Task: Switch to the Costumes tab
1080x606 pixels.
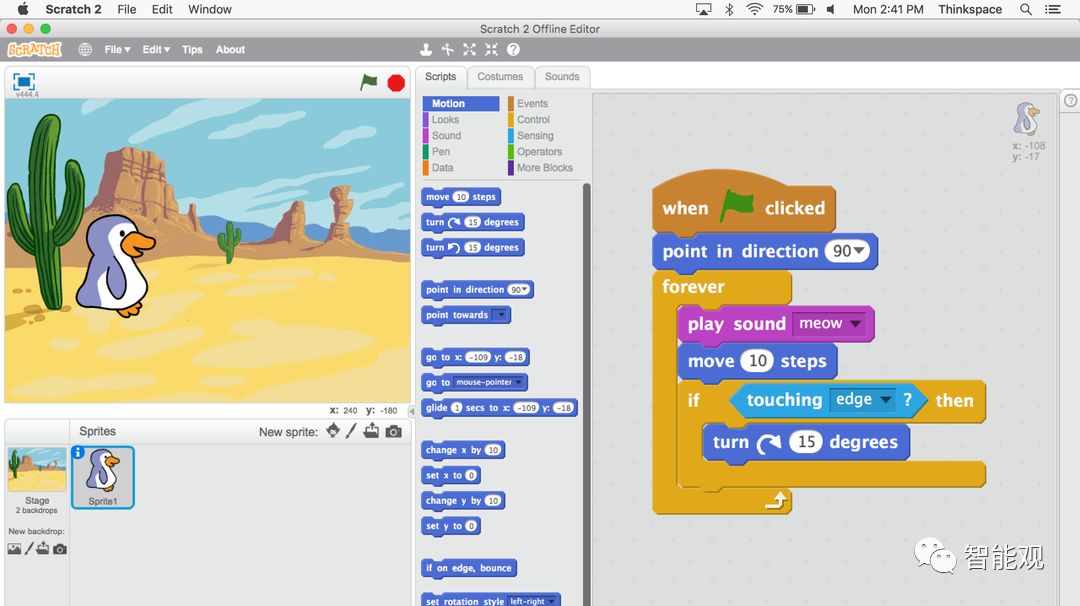Action: click(x=500, y=77)
